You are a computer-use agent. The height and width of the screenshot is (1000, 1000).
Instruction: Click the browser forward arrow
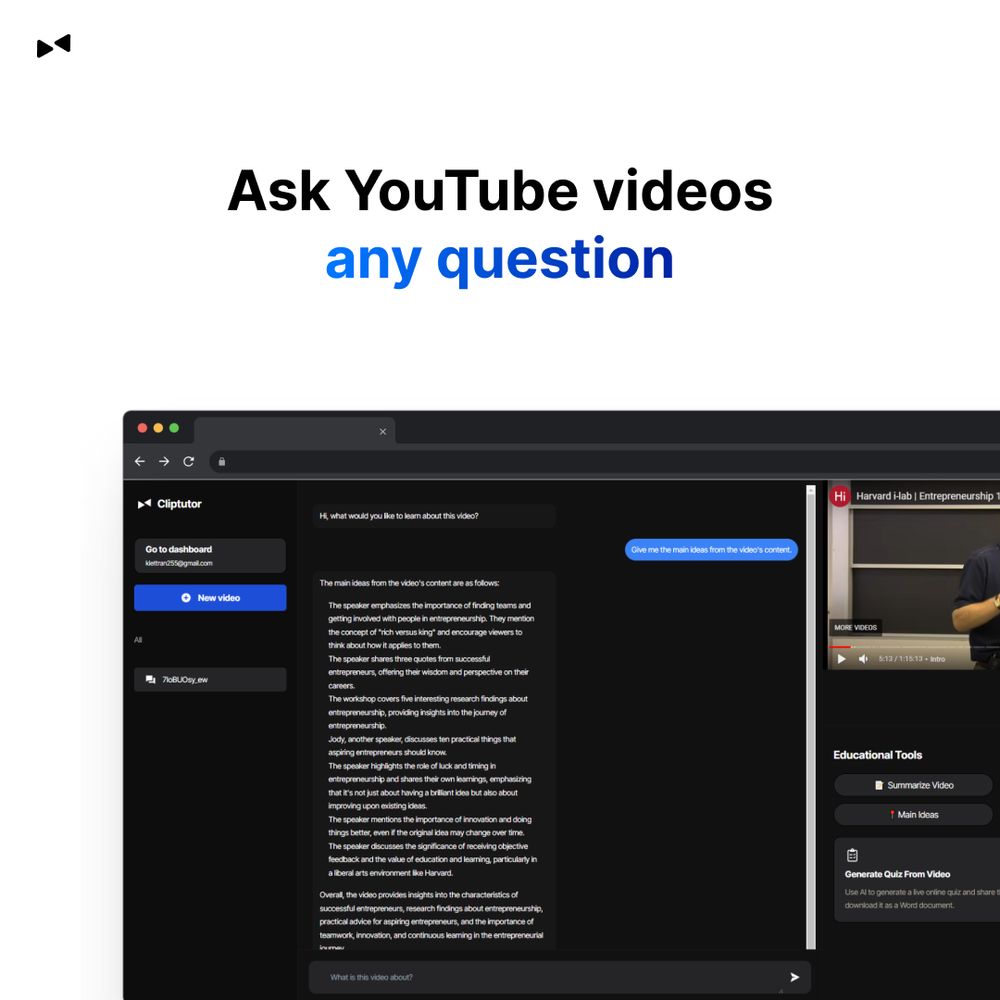pyautogui.click(x=164, y=461)
